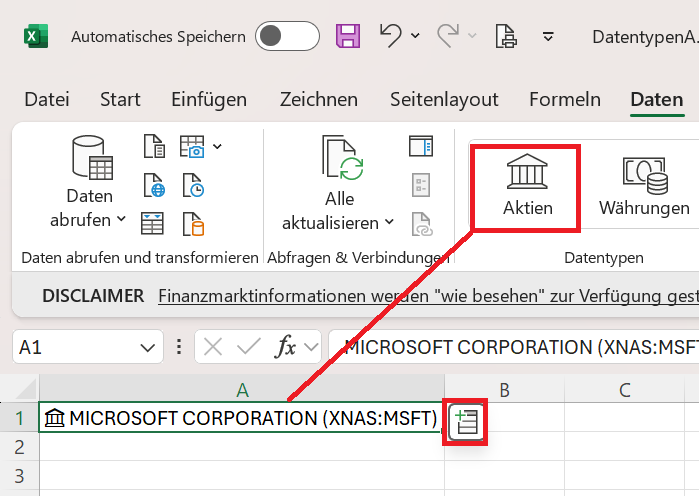
Task: Click the greyed Properties list icon
Action: tap(421, 185)
